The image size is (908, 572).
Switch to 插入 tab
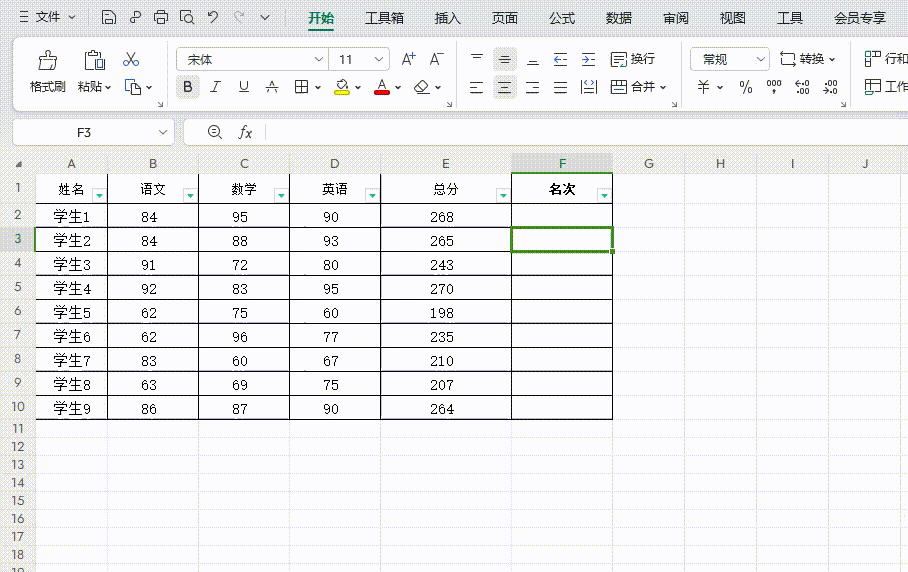click(x=448, y=18)
